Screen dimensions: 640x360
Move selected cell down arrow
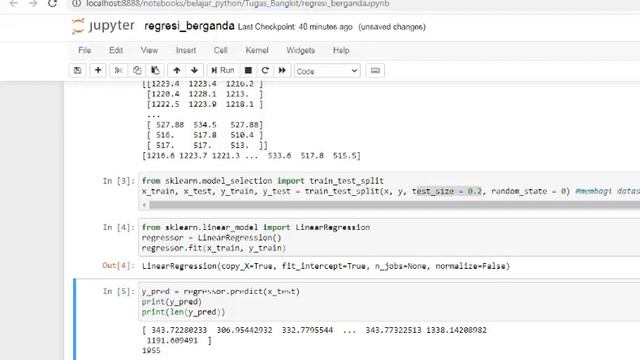195,71
